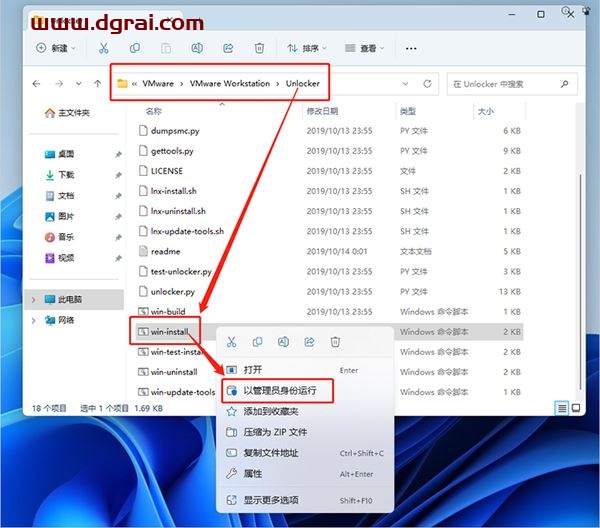Click the Rename icon in the toolbar
This screenshot has height=528, width=600.
pos(197,48)
